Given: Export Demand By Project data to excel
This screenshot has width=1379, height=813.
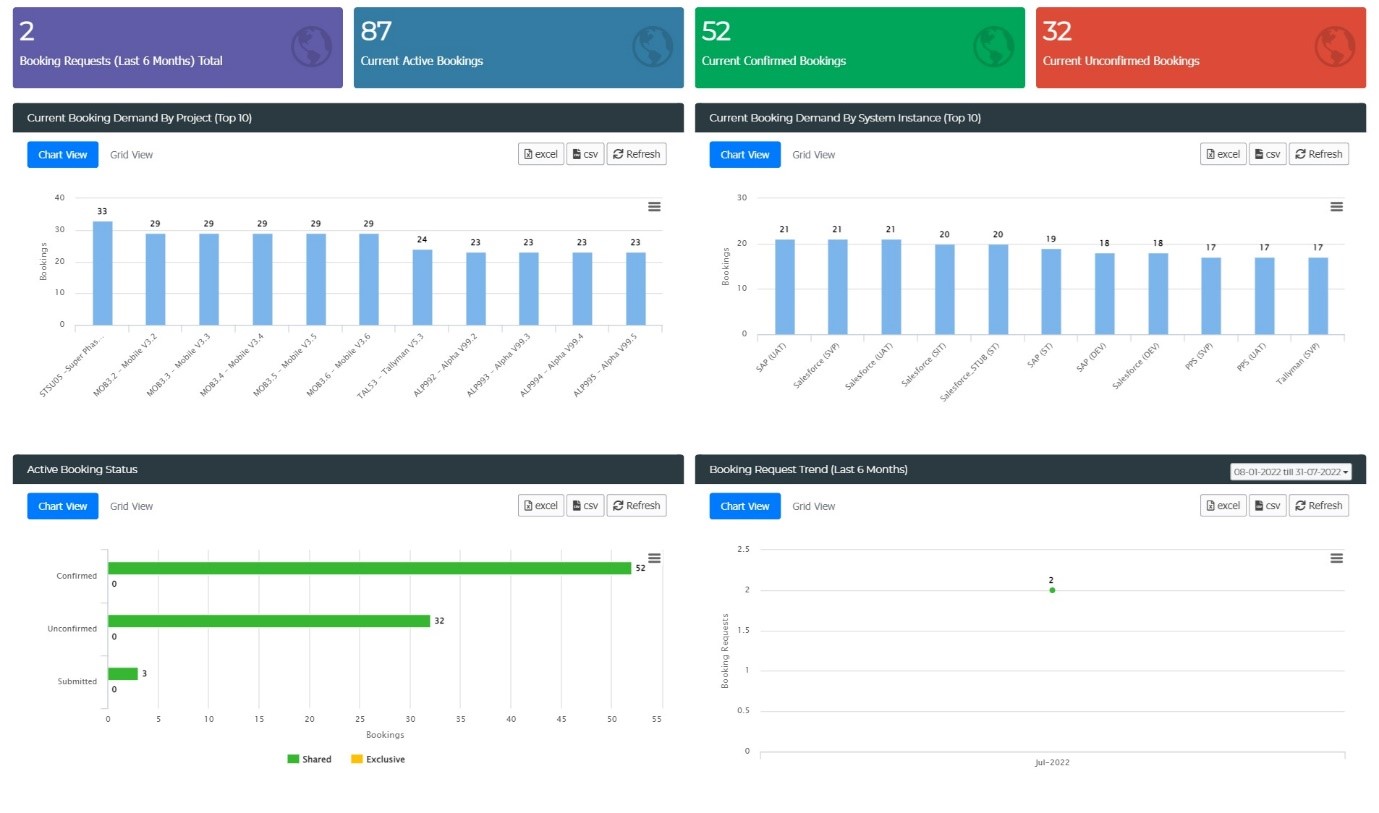Looking at the screenshot, I should pos(541,154).
